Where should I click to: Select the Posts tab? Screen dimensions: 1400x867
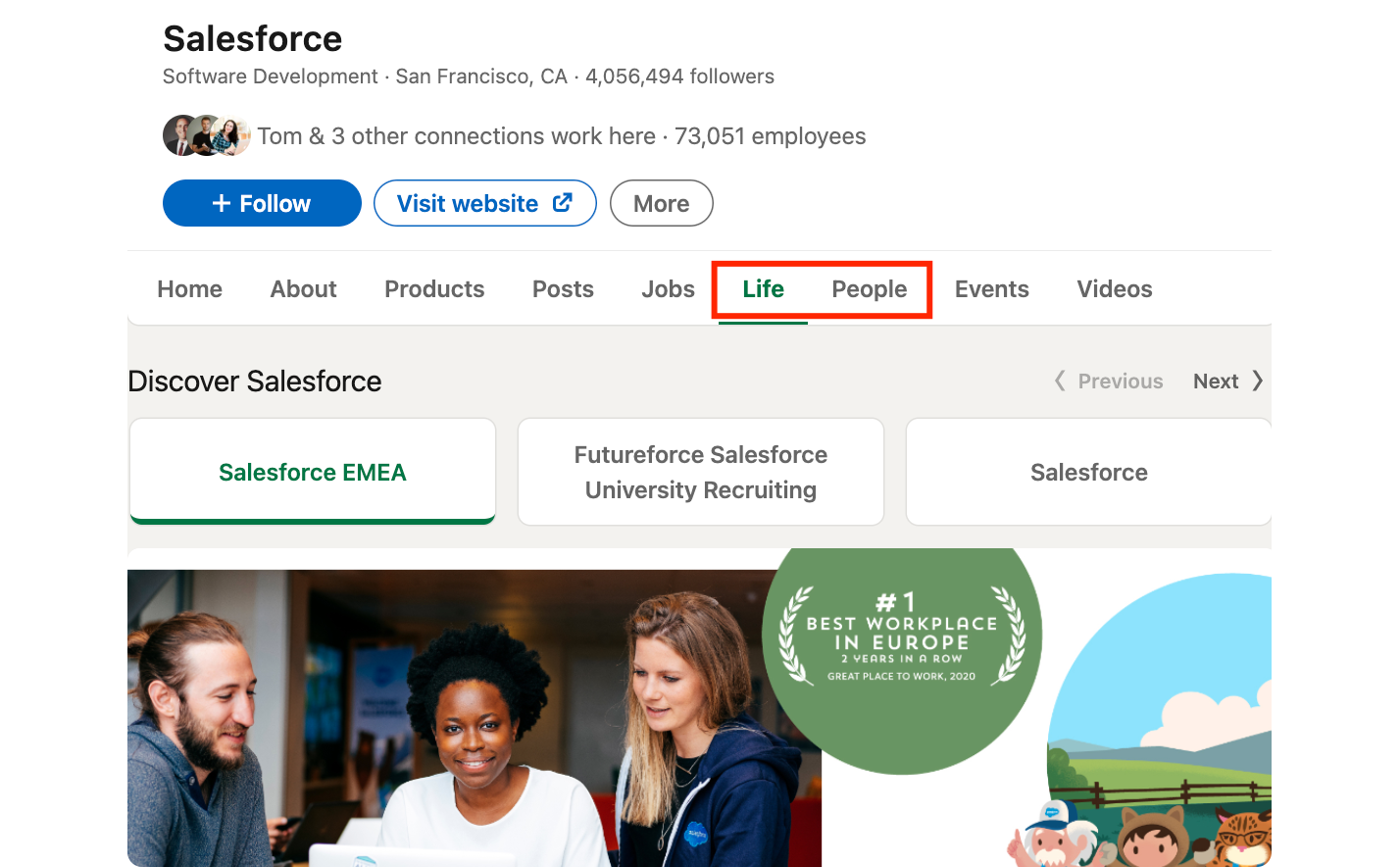point(563,289)
